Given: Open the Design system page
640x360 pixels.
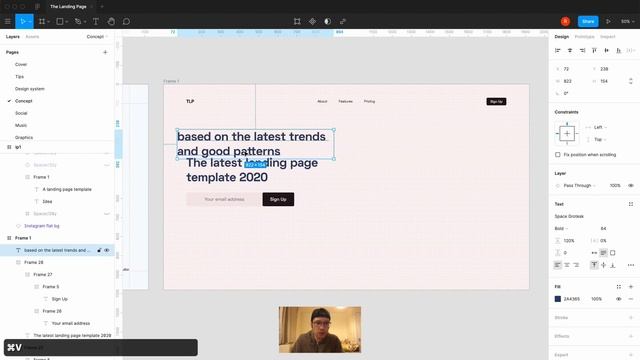Looking at the screenshot, I should point(30,89).
